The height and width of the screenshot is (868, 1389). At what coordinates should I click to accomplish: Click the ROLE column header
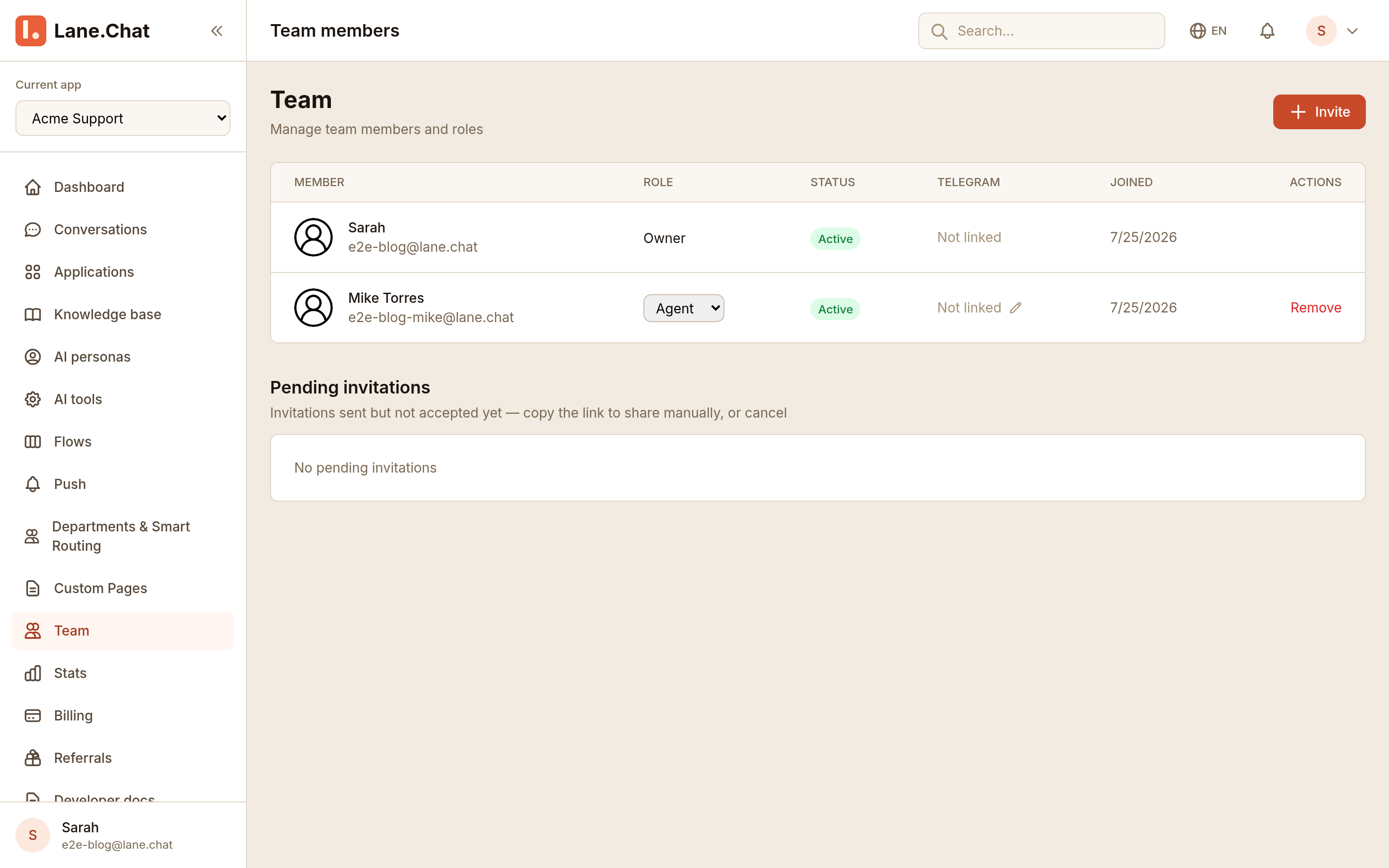click(x=658, y=182)
